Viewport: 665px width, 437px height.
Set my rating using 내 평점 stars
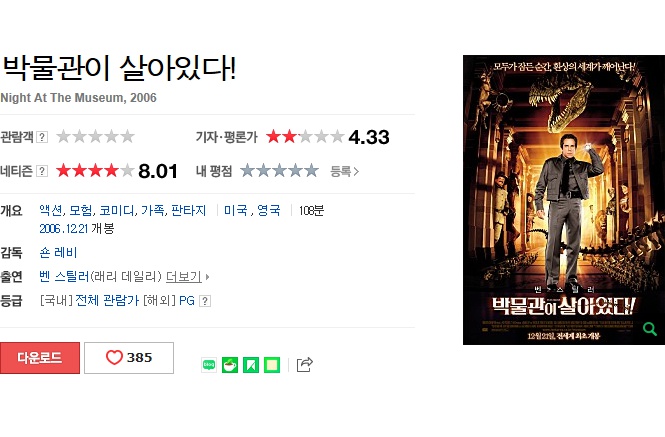coord(279,171)
